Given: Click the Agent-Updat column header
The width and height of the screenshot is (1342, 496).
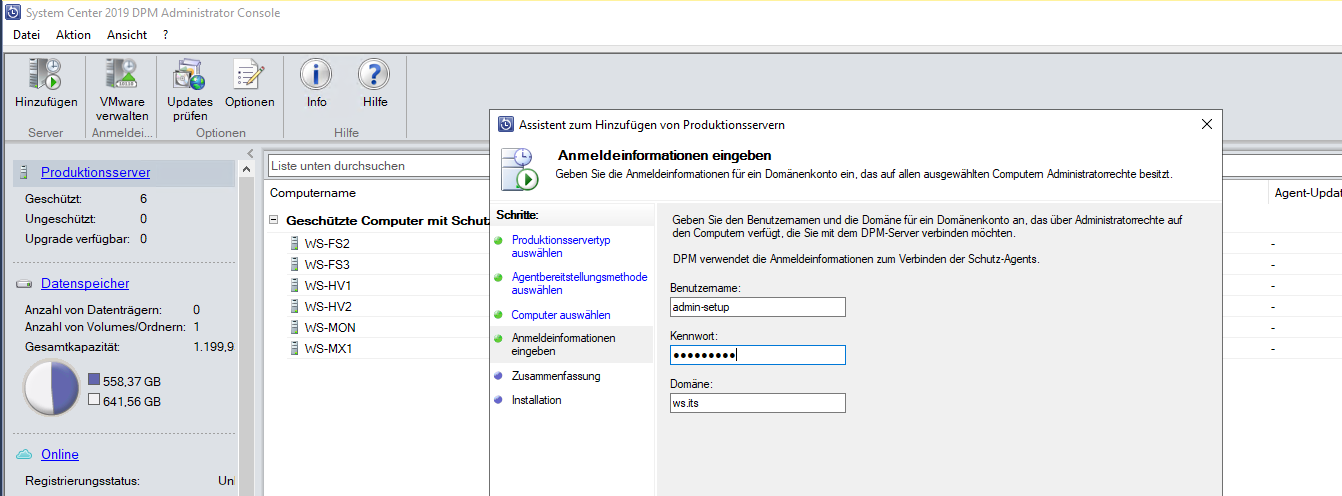Looking at the screenshot, I should coord(1307,193).
